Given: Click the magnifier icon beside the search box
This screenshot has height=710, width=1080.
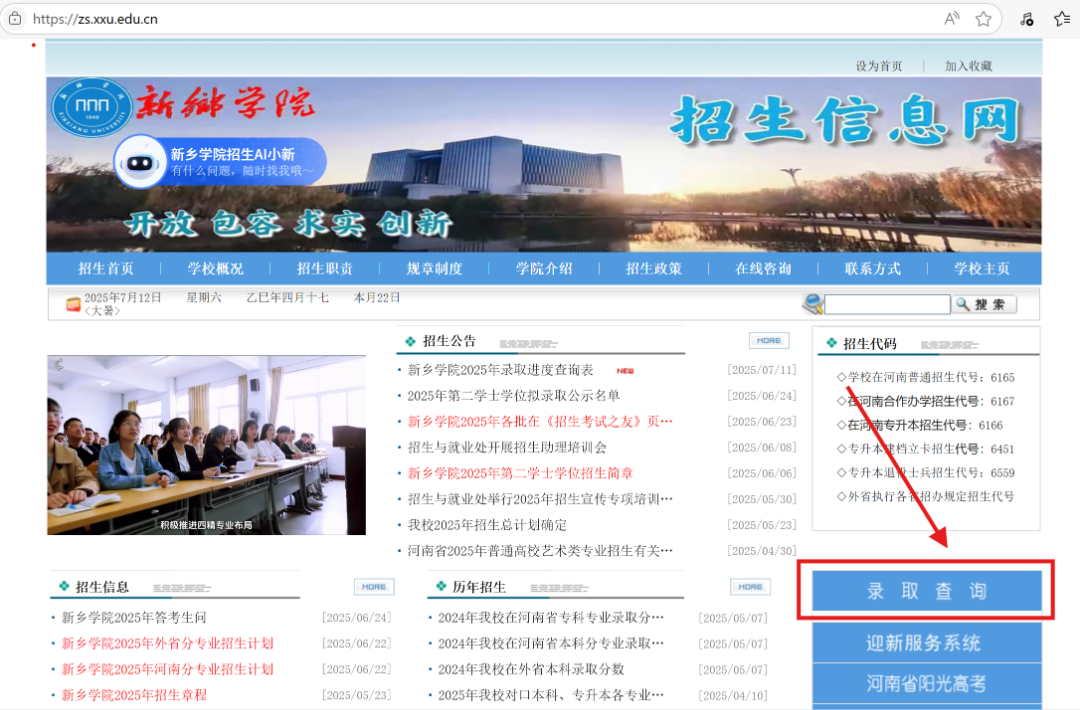Looking at the screenshot, I should [813, 303].
